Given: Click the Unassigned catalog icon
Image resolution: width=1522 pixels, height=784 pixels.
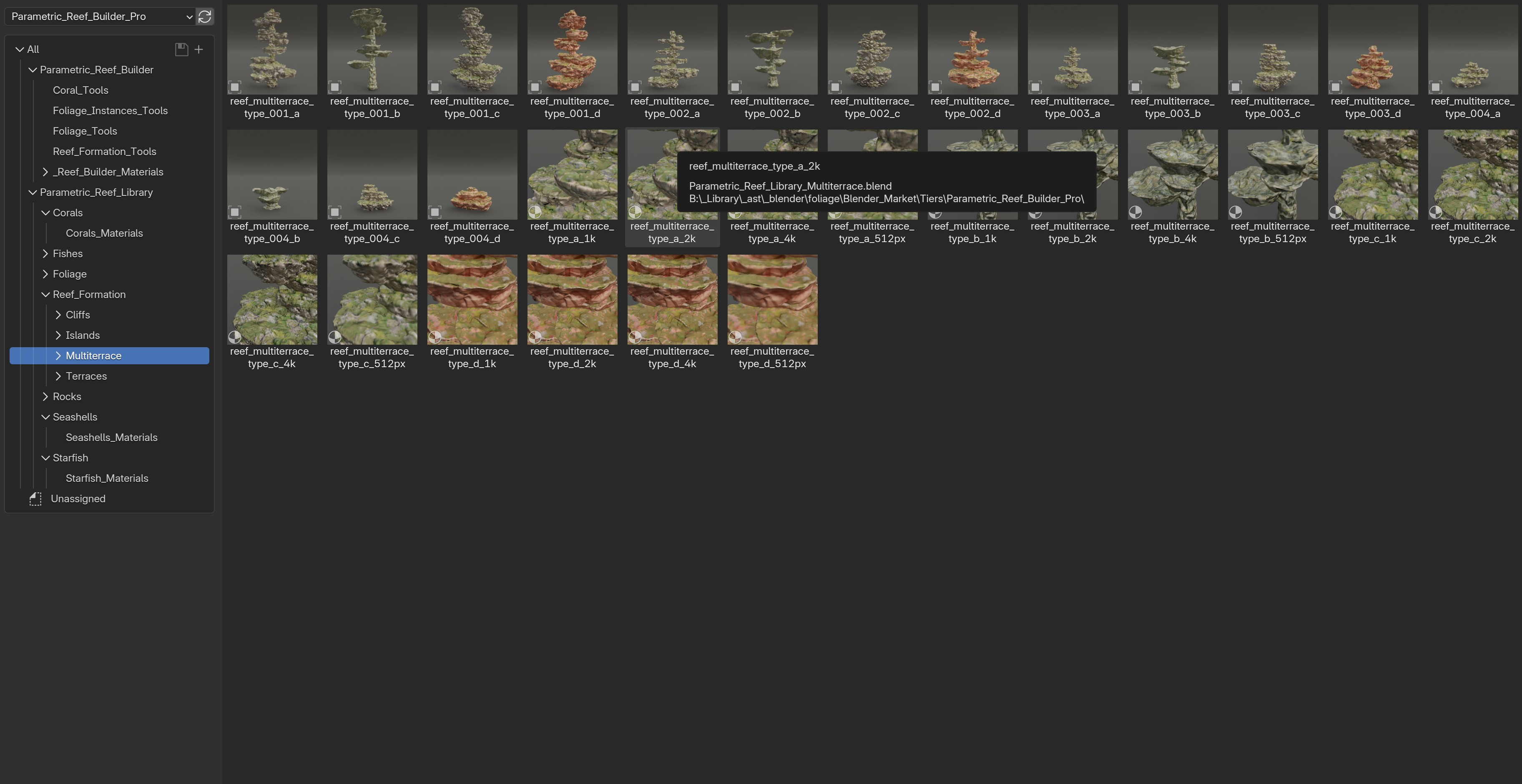Looking at the screenshot, I should tap(35, 499).
